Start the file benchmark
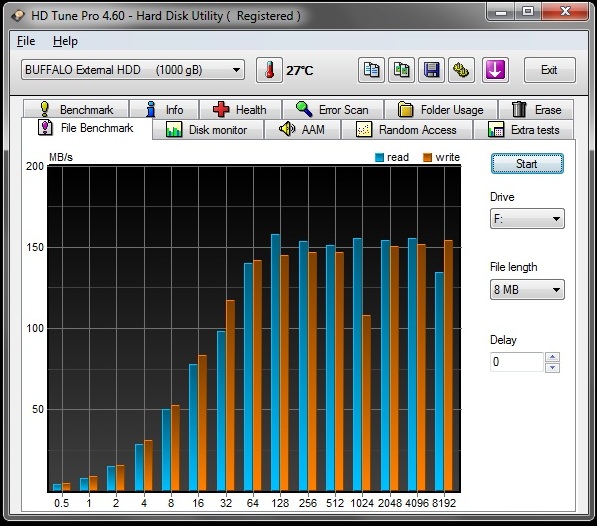The image size is (597, 526). [x=527, y=164]
